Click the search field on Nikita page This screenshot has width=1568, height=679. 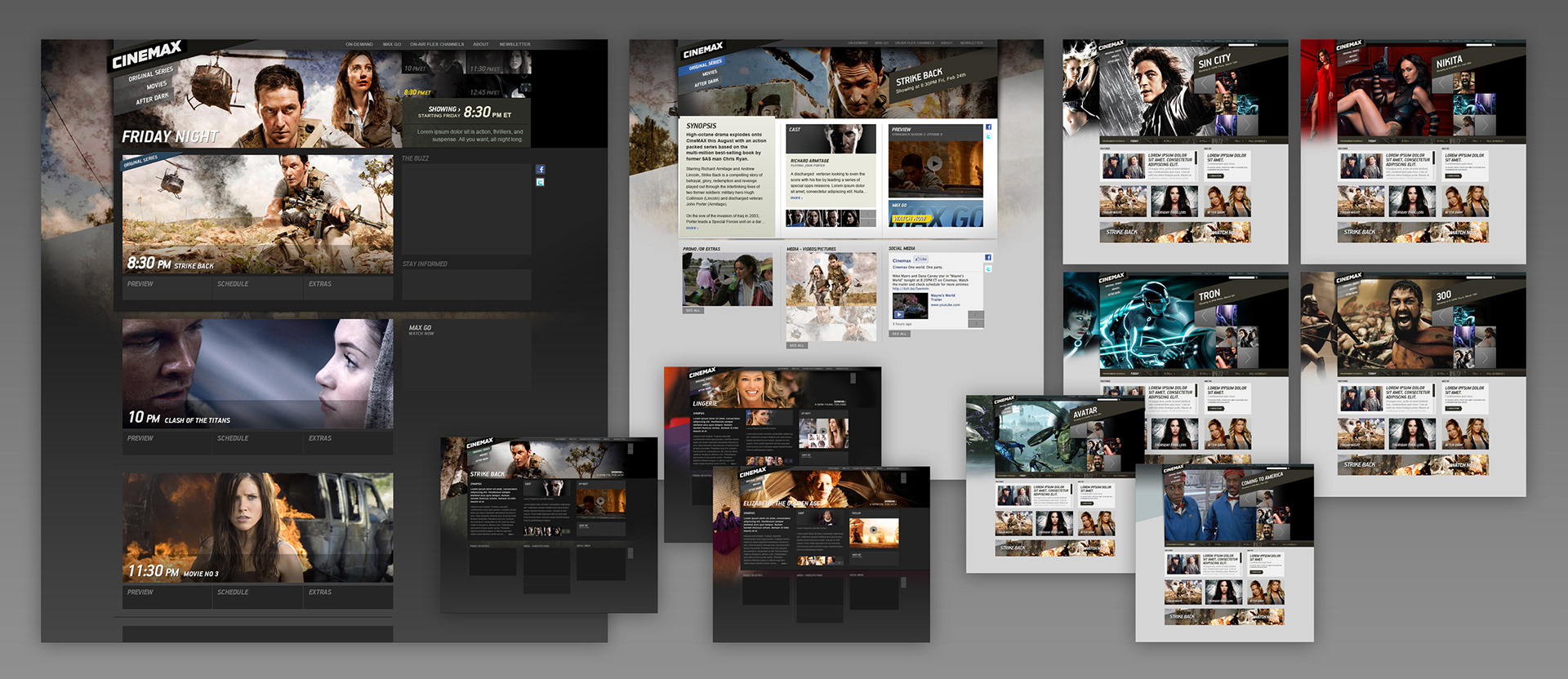tap(1479, 46)
